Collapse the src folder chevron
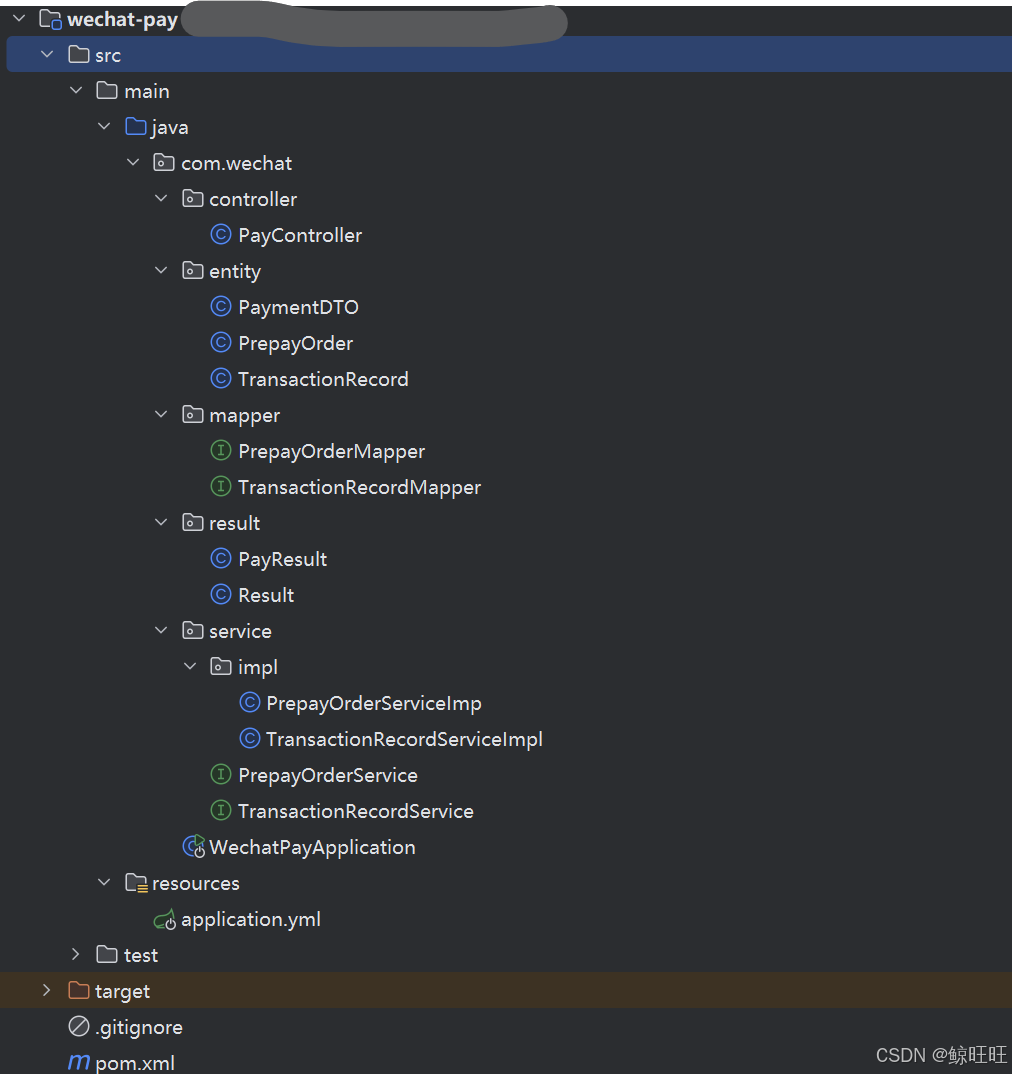Viewport: 1012px width, 1074px height. coord(47,54)
